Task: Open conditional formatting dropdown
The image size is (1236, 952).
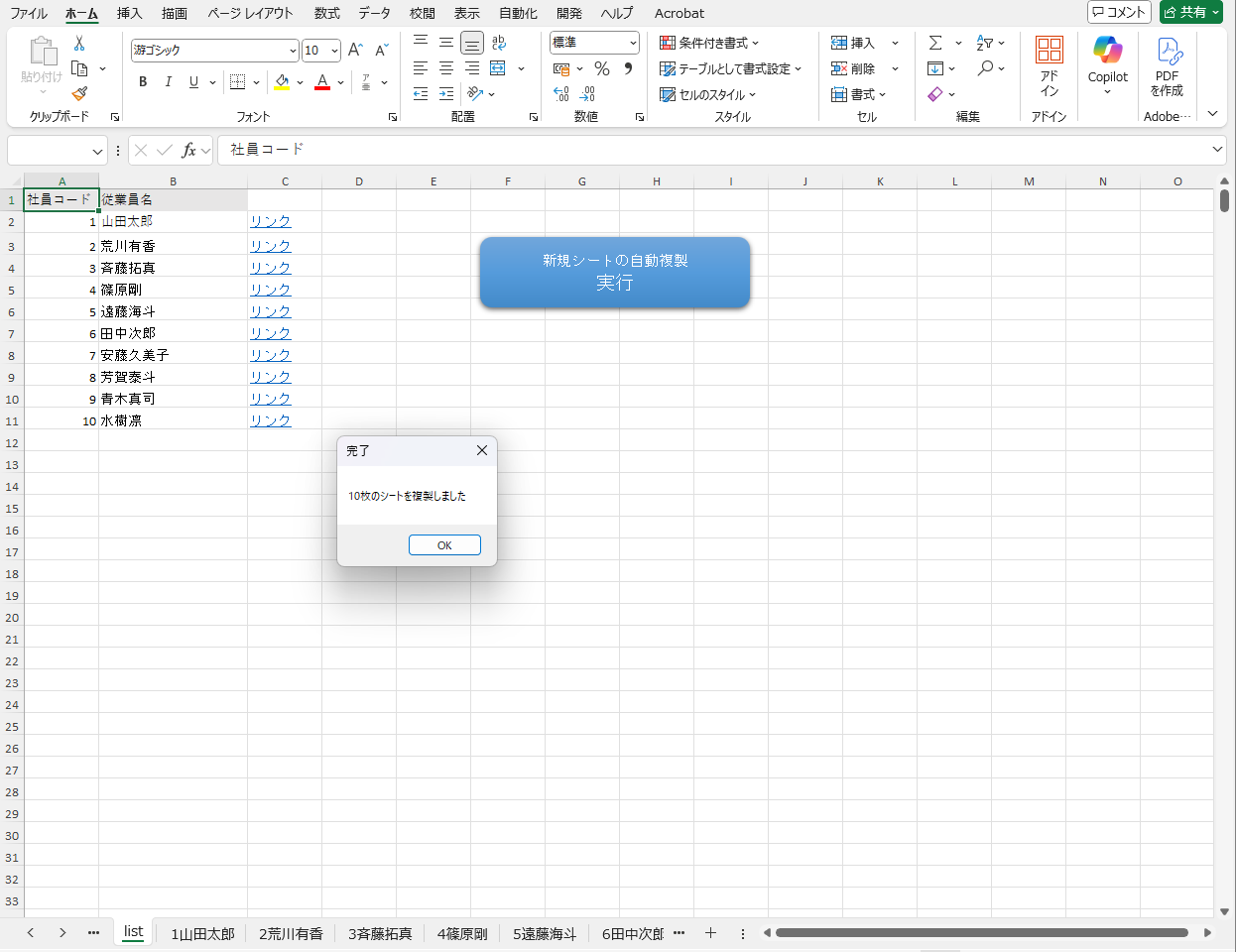Action: pyautogui.click(x=709, y=43)
